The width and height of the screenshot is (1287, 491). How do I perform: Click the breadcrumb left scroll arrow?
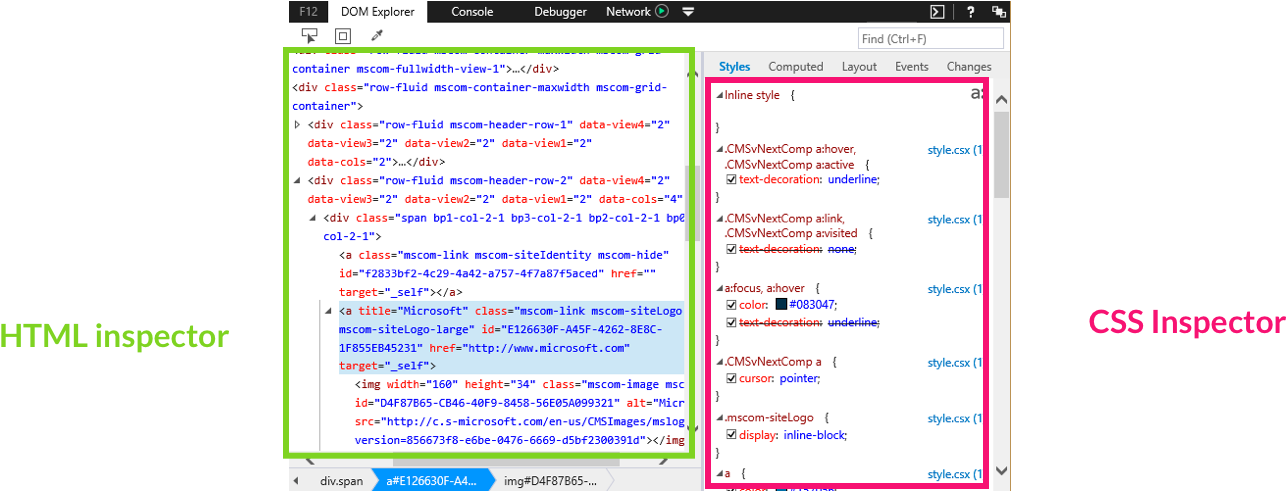tap(297, 481)
